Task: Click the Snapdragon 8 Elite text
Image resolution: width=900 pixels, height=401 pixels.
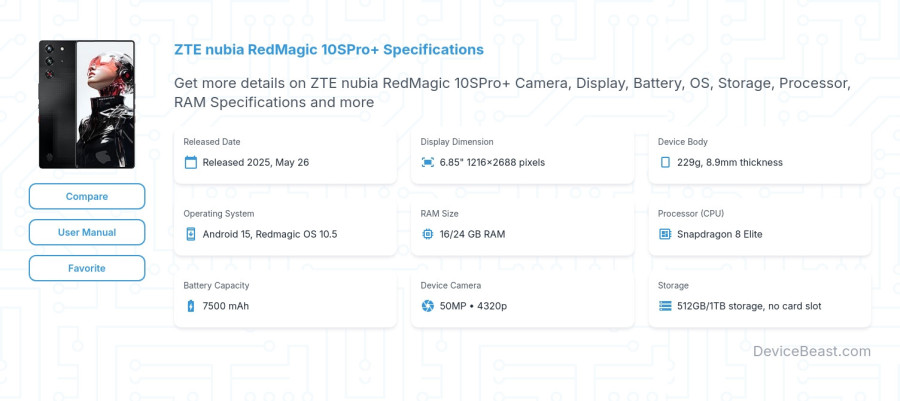Action: (720, 234)
